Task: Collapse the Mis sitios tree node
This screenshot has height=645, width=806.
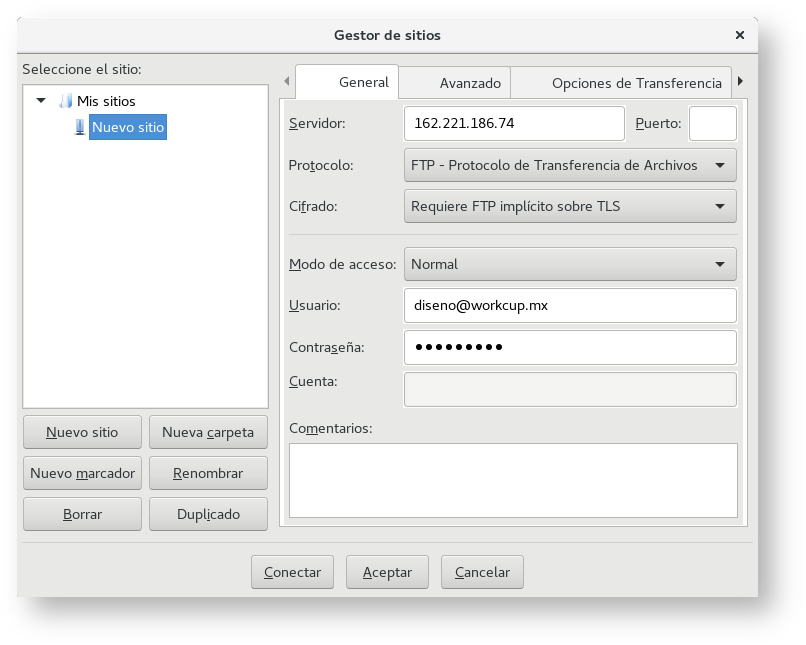Action: click(41, 101)
